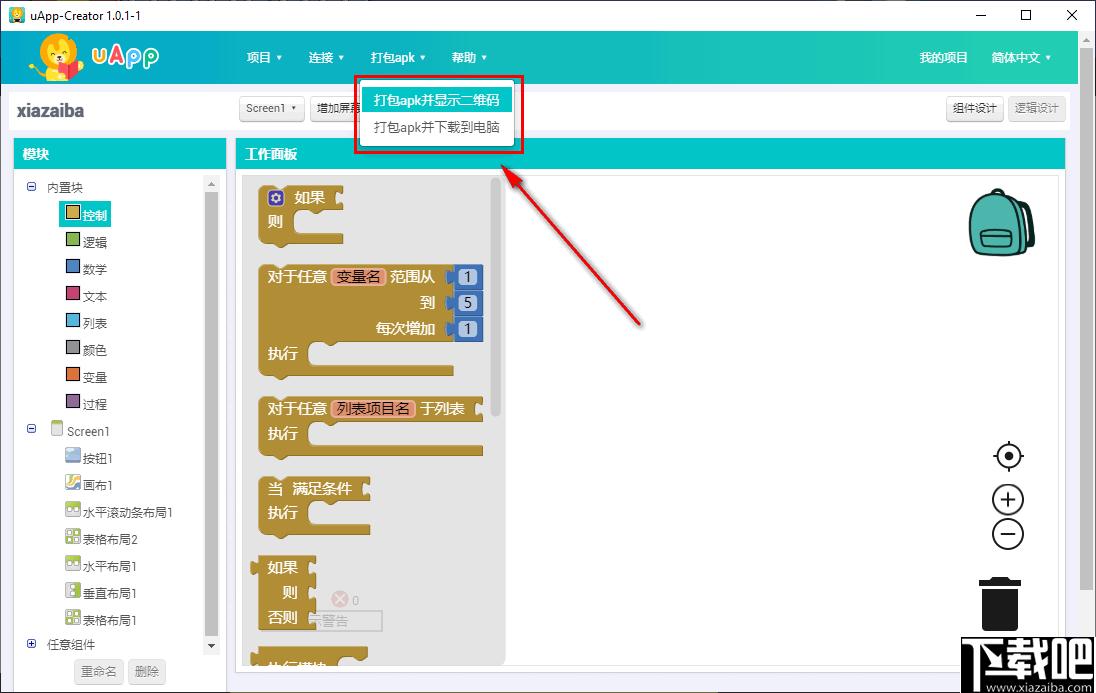Click the 工作面板 panel header
Image resolution: width=1096 pixels, height=693 pixels.
pos(650,154)
